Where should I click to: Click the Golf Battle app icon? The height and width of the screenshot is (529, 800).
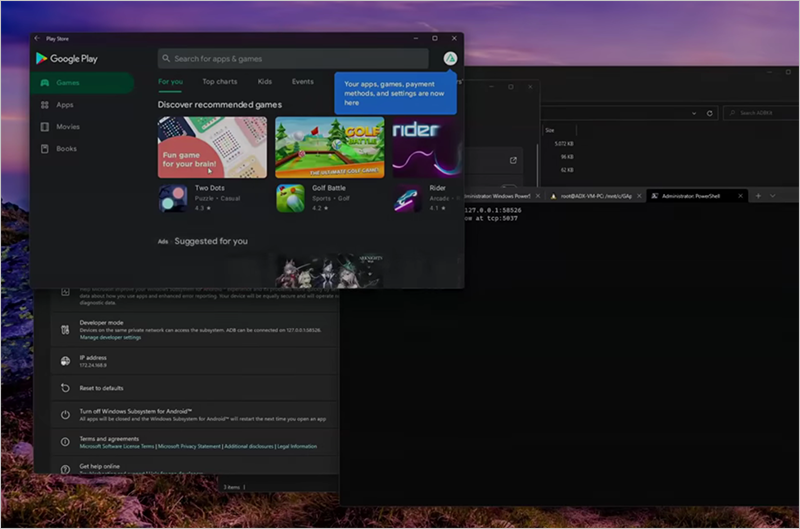[x=291, y=198]
